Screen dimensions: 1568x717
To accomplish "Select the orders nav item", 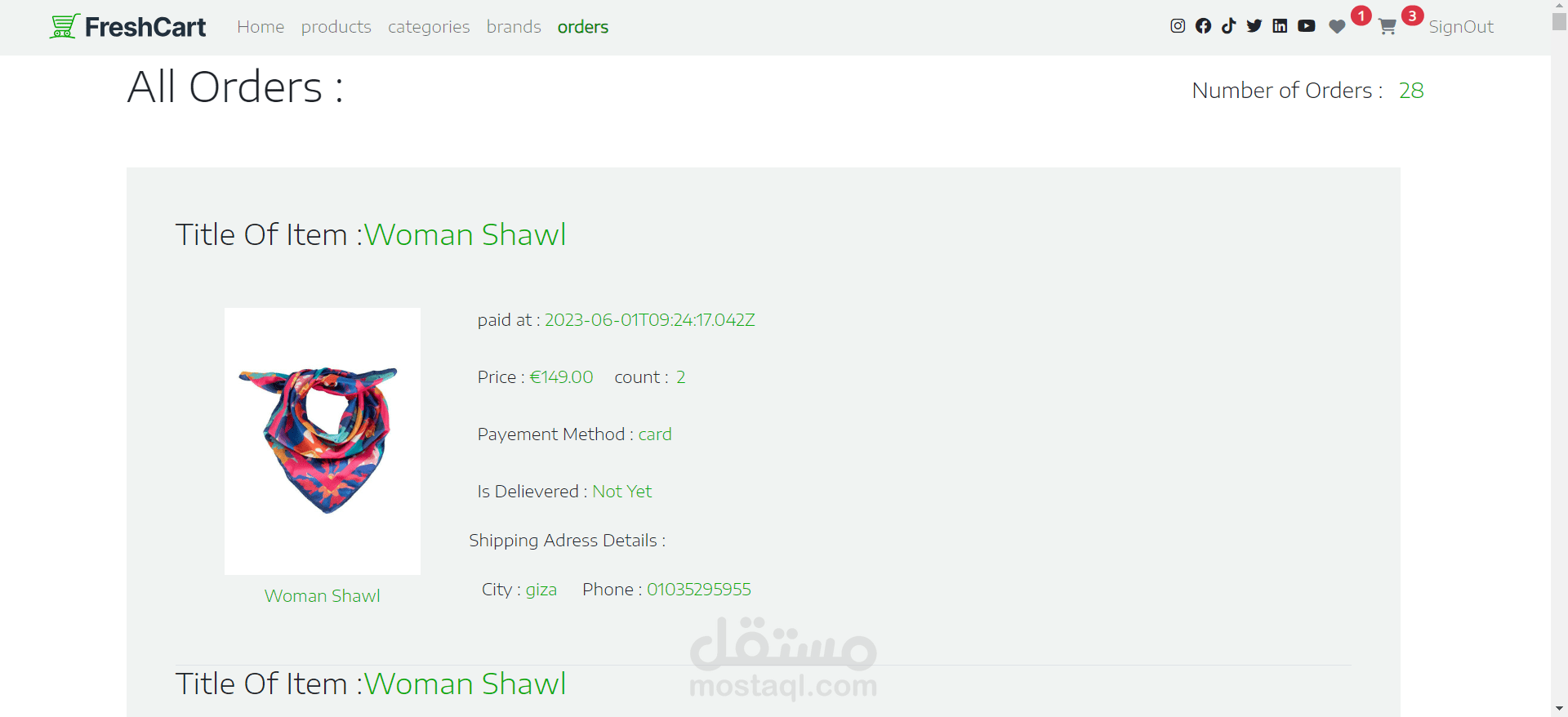I will pos(583,27).
